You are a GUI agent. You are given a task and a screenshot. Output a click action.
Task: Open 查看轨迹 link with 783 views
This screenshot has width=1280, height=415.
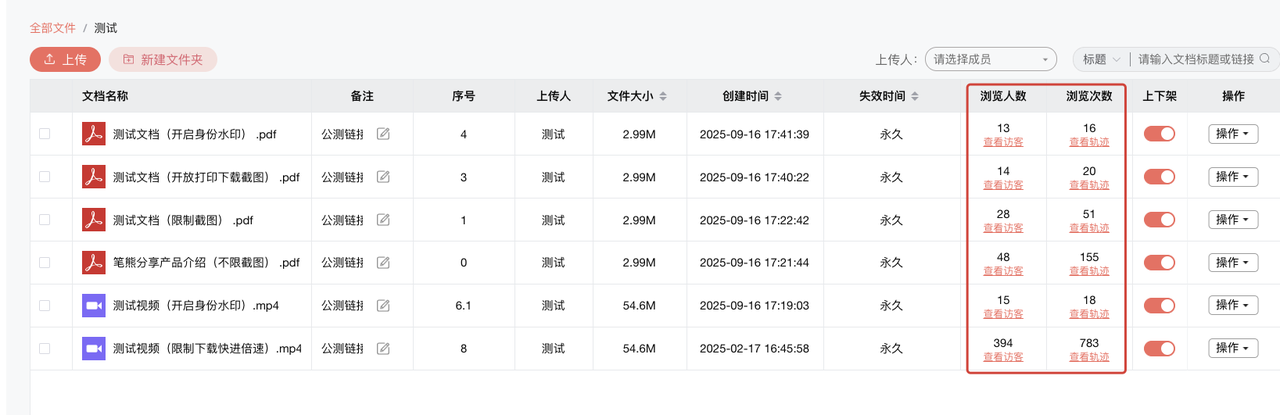point(1089,357)
